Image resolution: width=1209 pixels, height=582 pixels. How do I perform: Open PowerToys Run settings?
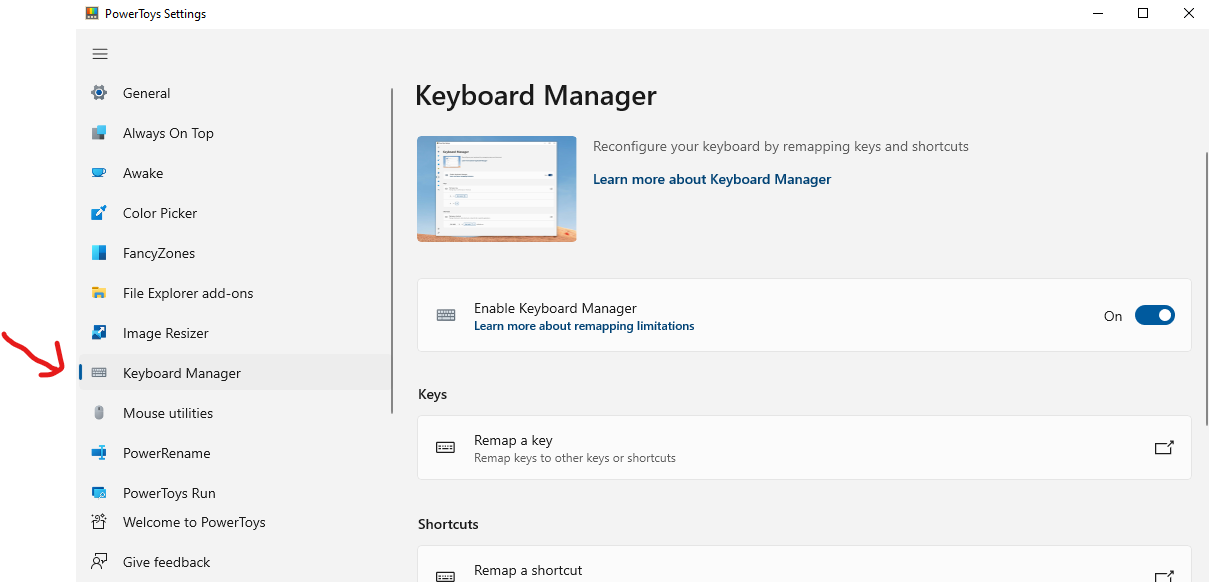point(234,493)
